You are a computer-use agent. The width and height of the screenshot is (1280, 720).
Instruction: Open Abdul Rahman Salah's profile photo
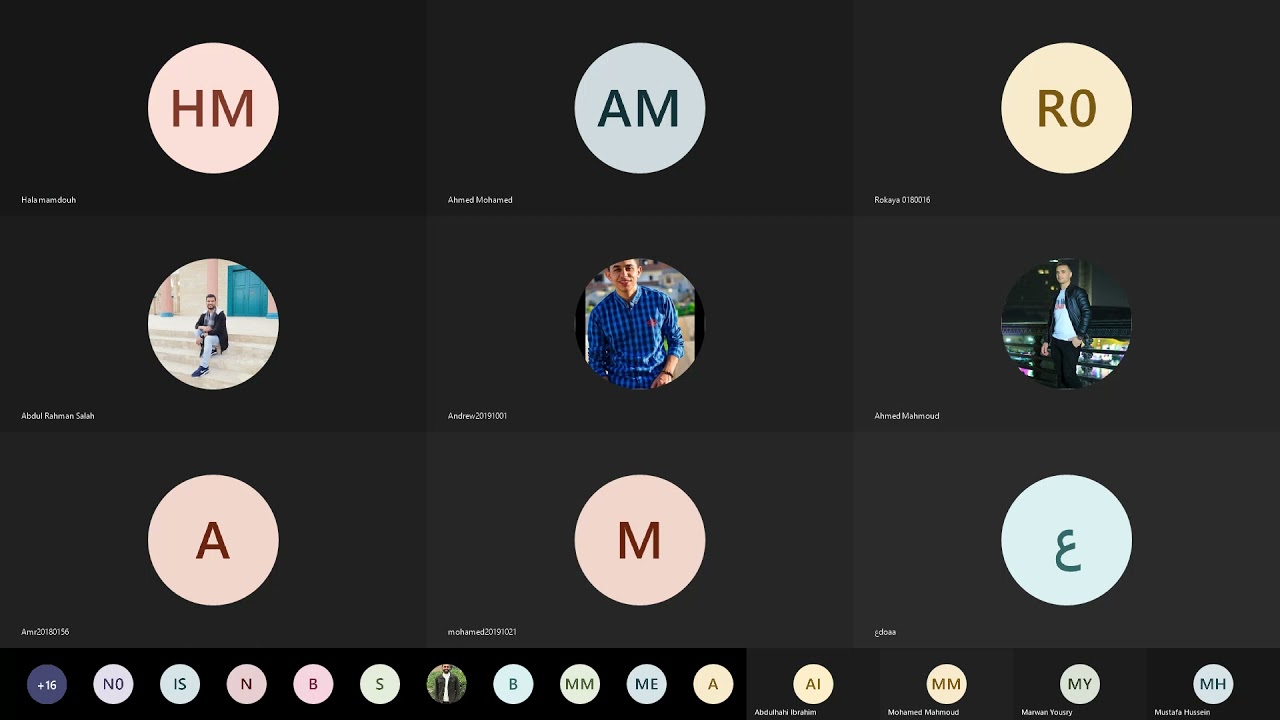(x=213, y=324)
